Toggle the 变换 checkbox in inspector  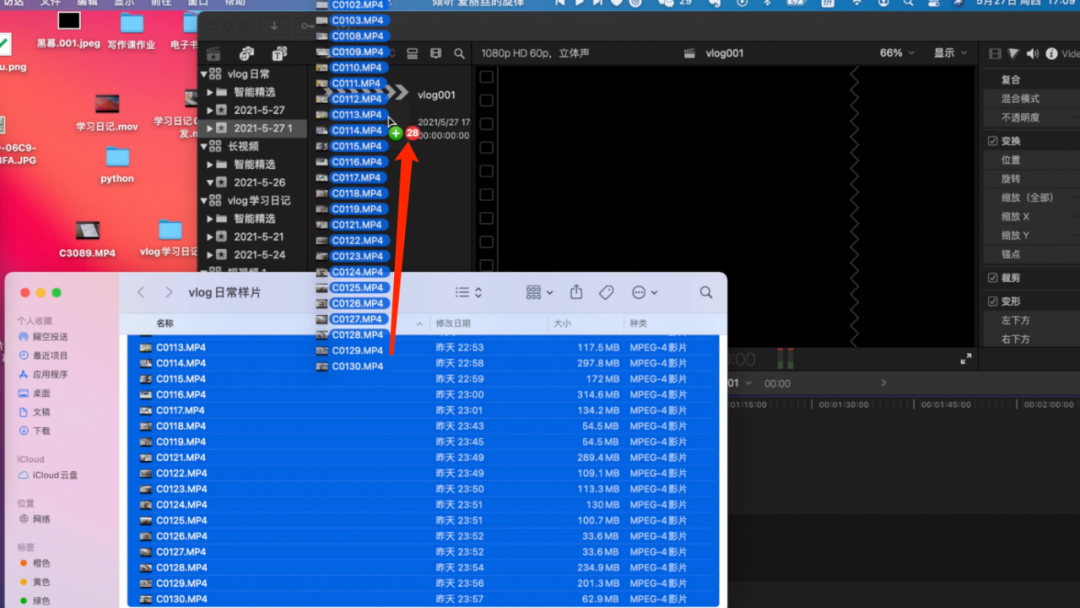point(993,141)
